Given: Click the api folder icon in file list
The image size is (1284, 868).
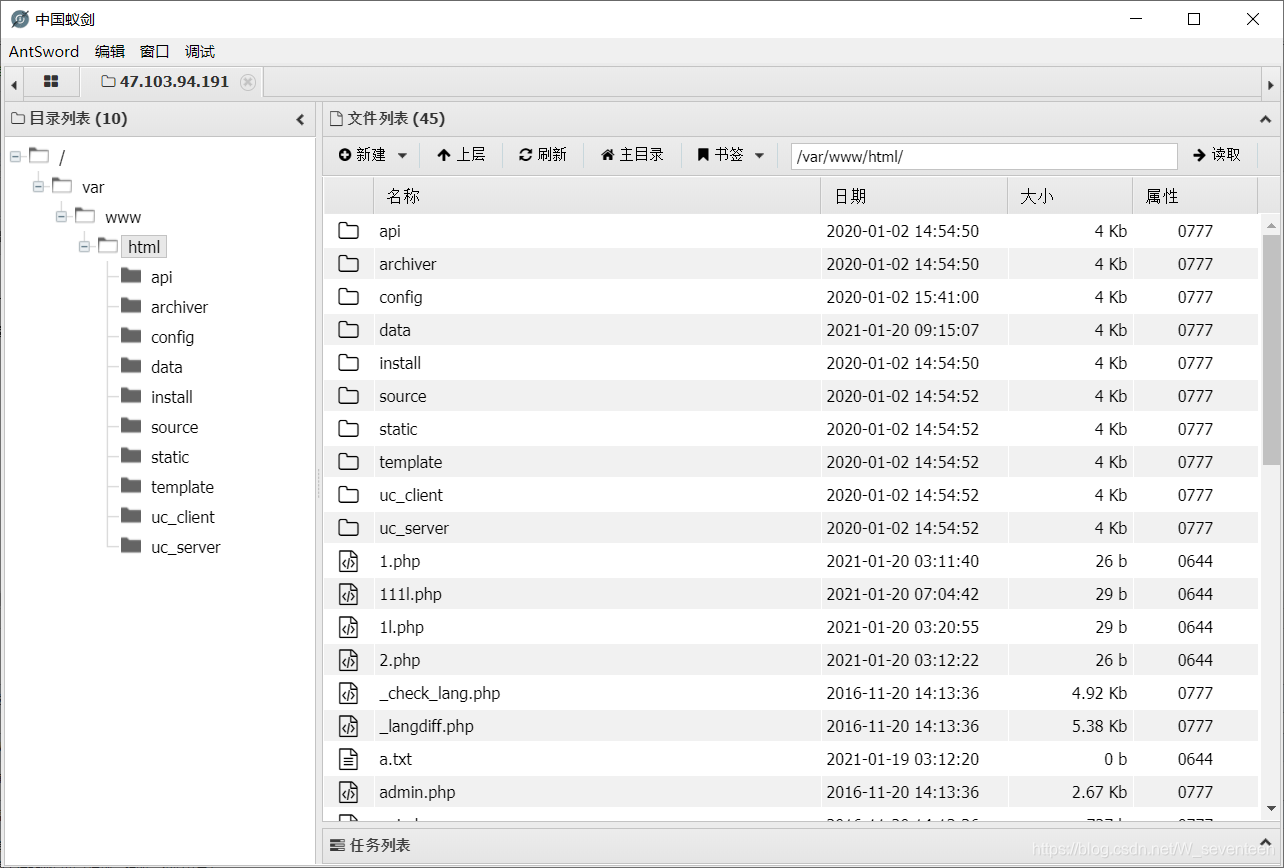Looking at the screenshot, I should point(348,231).
